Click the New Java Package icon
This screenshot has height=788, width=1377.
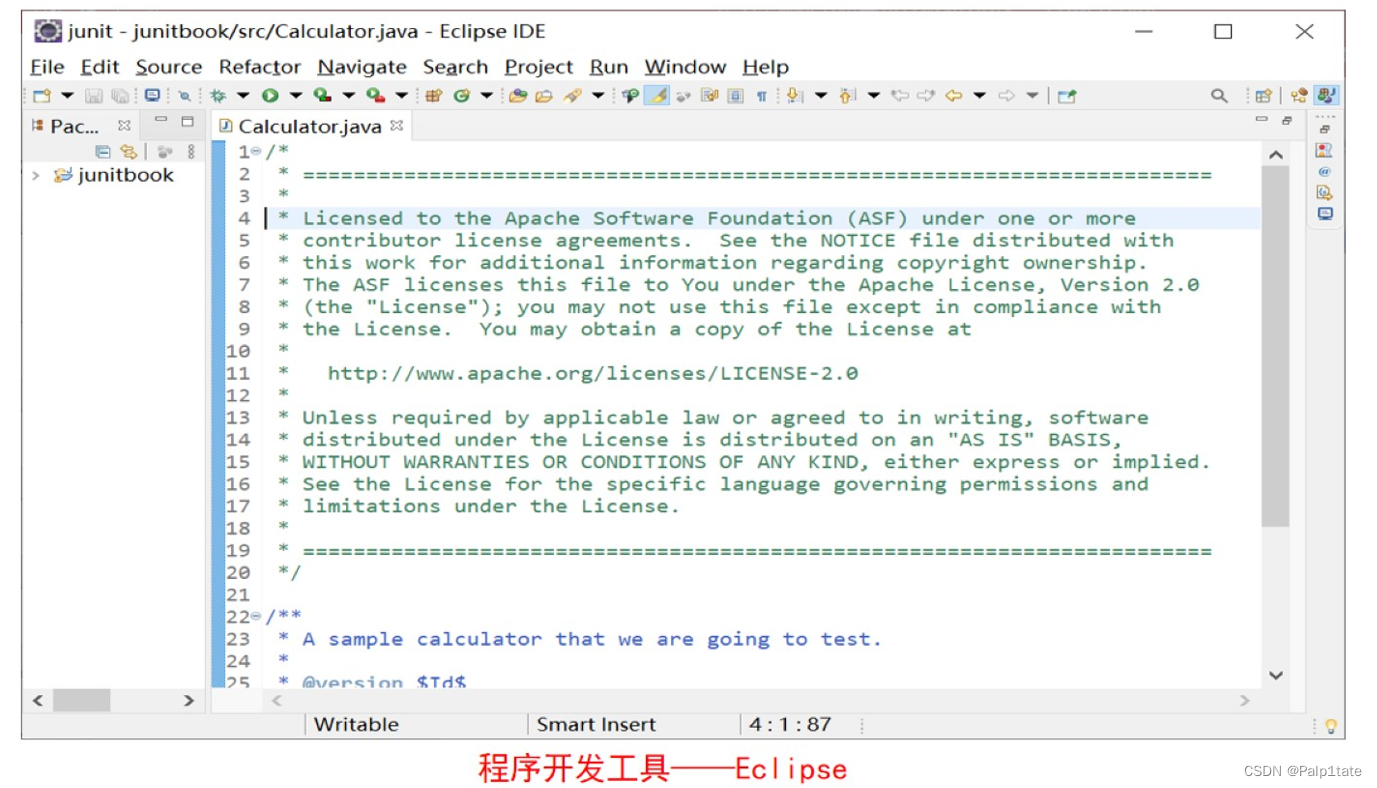click(x=434, y=96)
